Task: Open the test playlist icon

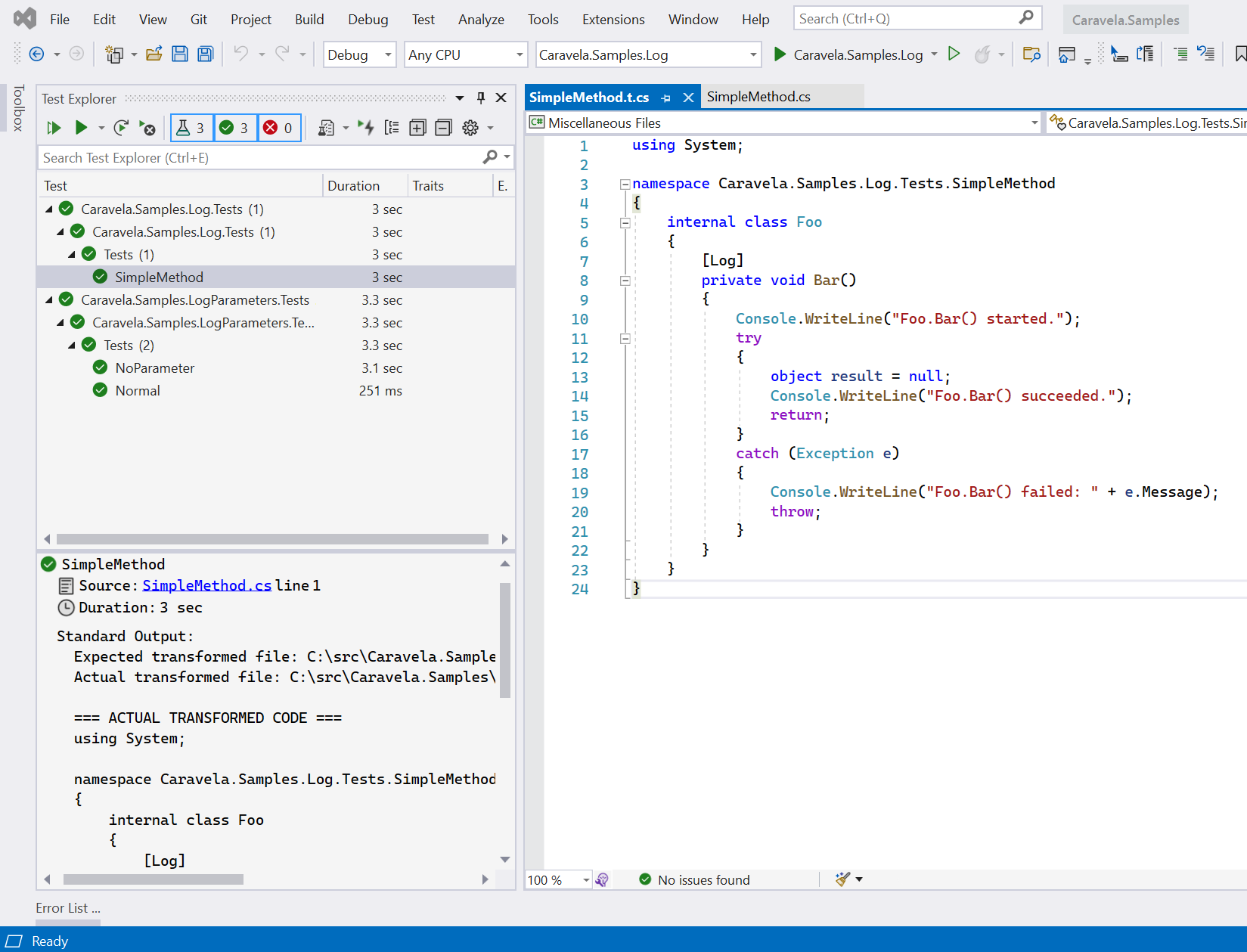Action: coord(326,129)
